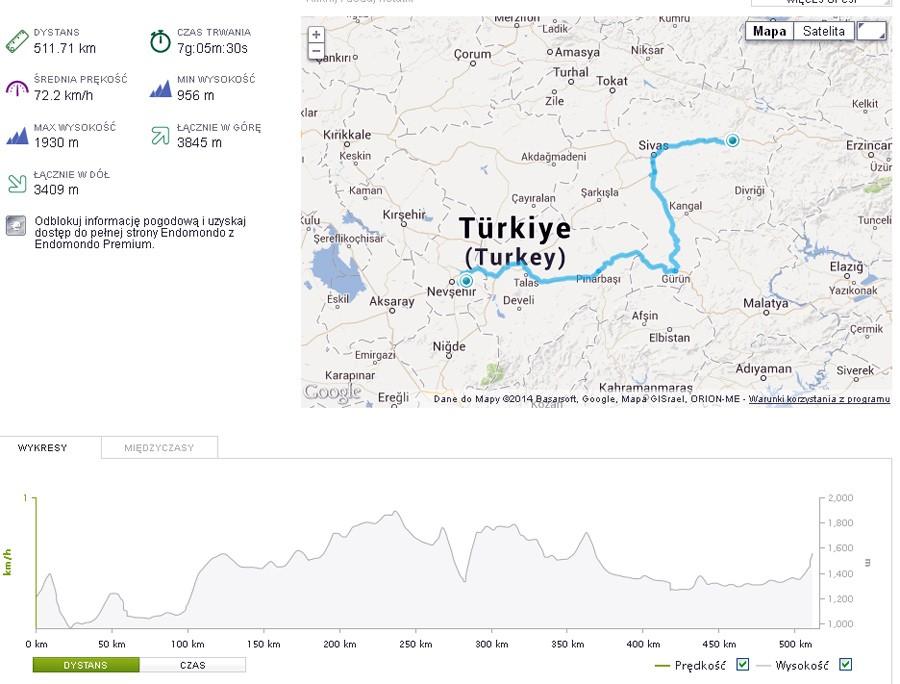The image size is (900, 684).
Task: Click the max altitude mountain icon
Action: (x=17, y=136)
